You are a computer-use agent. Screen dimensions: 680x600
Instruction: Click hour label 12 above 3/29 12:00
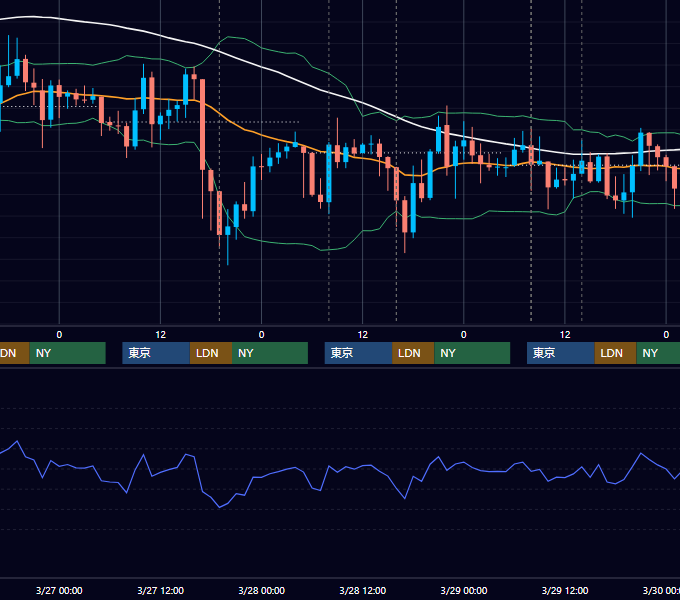pyautogui.click(x=565, y=335)
